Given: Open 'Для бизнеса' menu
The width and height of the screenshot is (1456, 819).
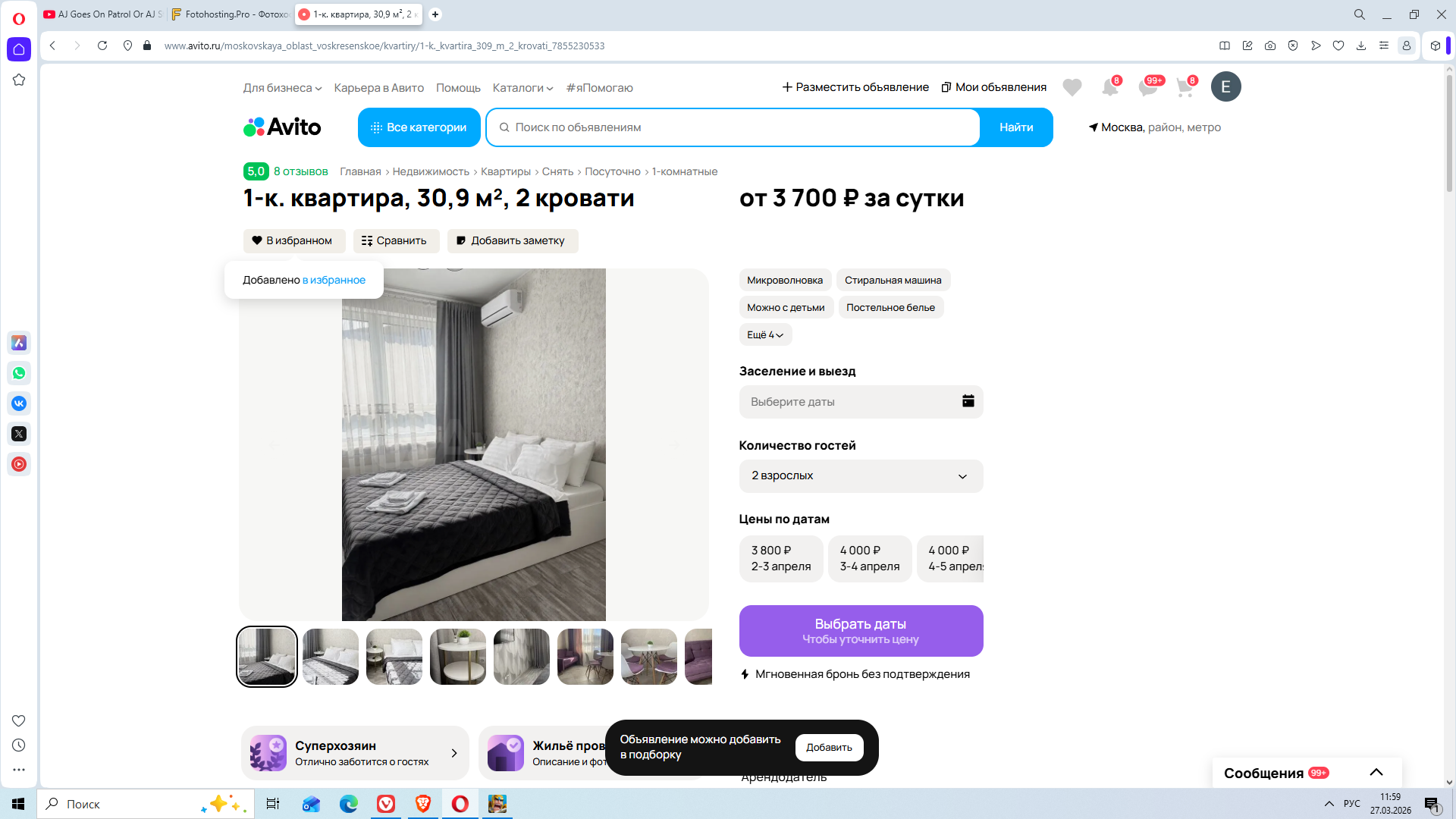Looking at the screenshot, I should tap(282, 88).
